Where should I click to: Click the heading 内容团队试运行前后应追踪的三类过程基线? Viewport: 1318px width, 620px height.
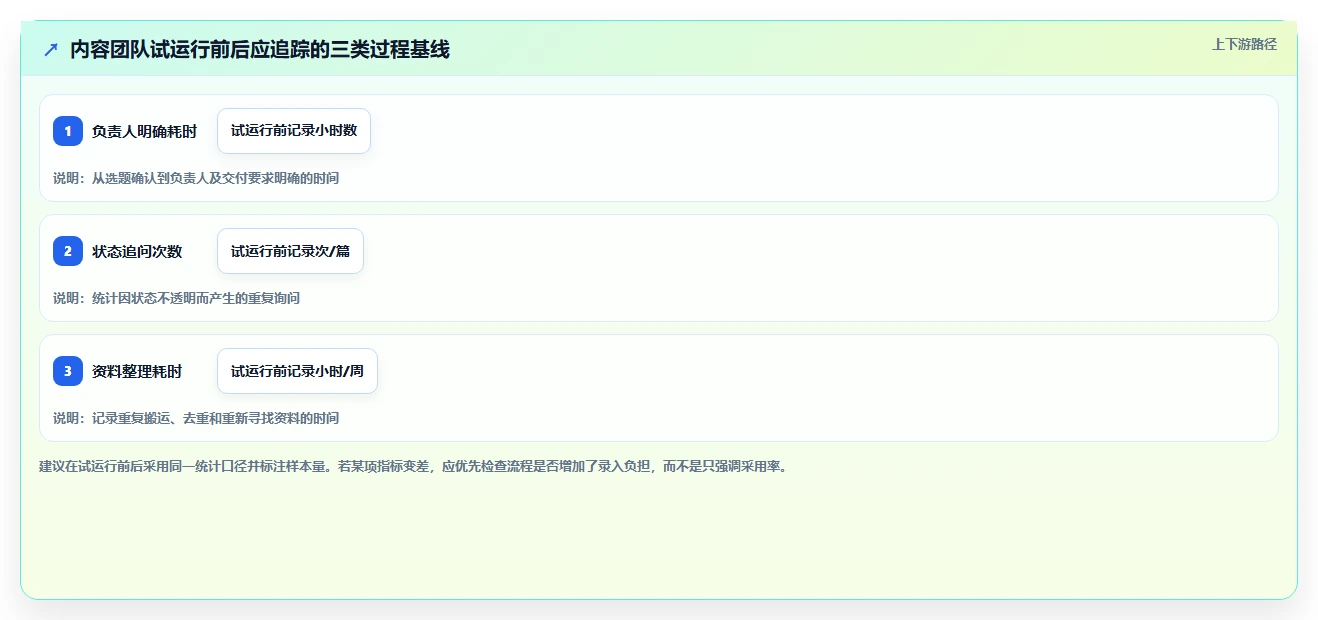(x=260, y=49)
